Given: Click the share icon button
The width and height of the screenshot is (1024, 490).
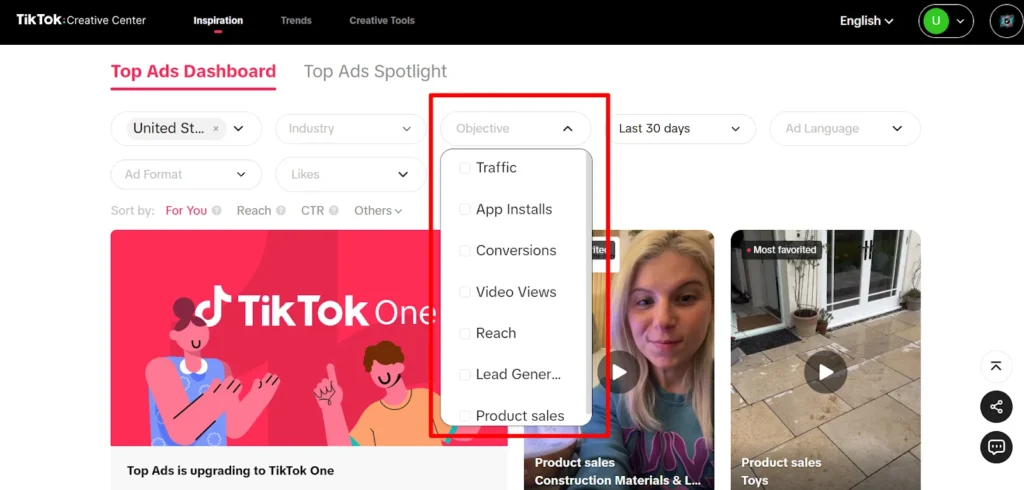Looking at the screenshot, I should point(996,407).
